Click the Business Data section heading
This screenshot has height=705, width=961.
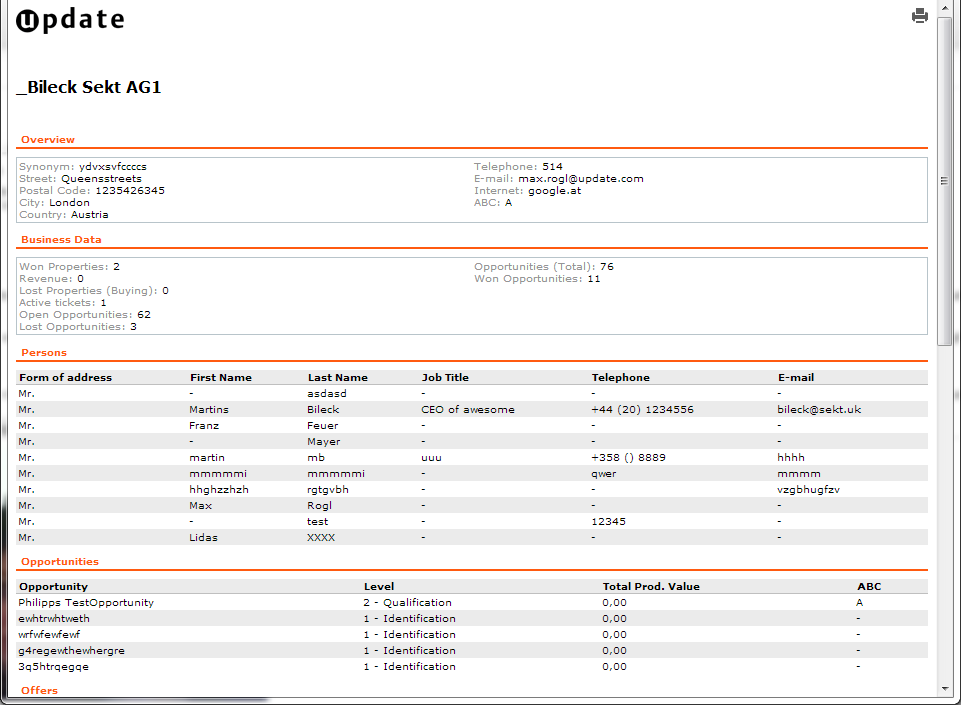click(61, 240)
